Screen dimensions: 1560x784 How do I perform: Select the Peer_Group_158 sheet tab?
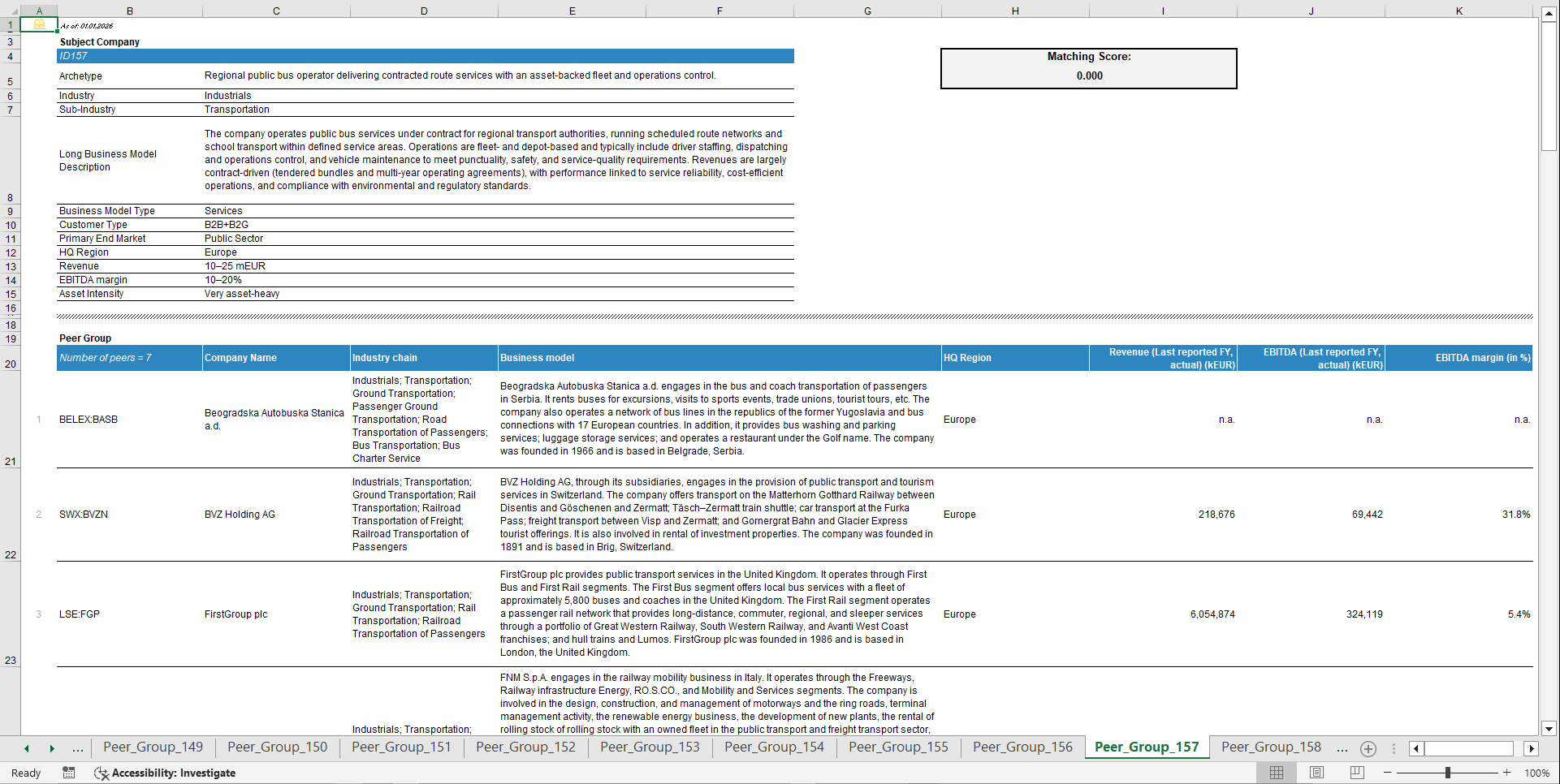point(1270,747)
